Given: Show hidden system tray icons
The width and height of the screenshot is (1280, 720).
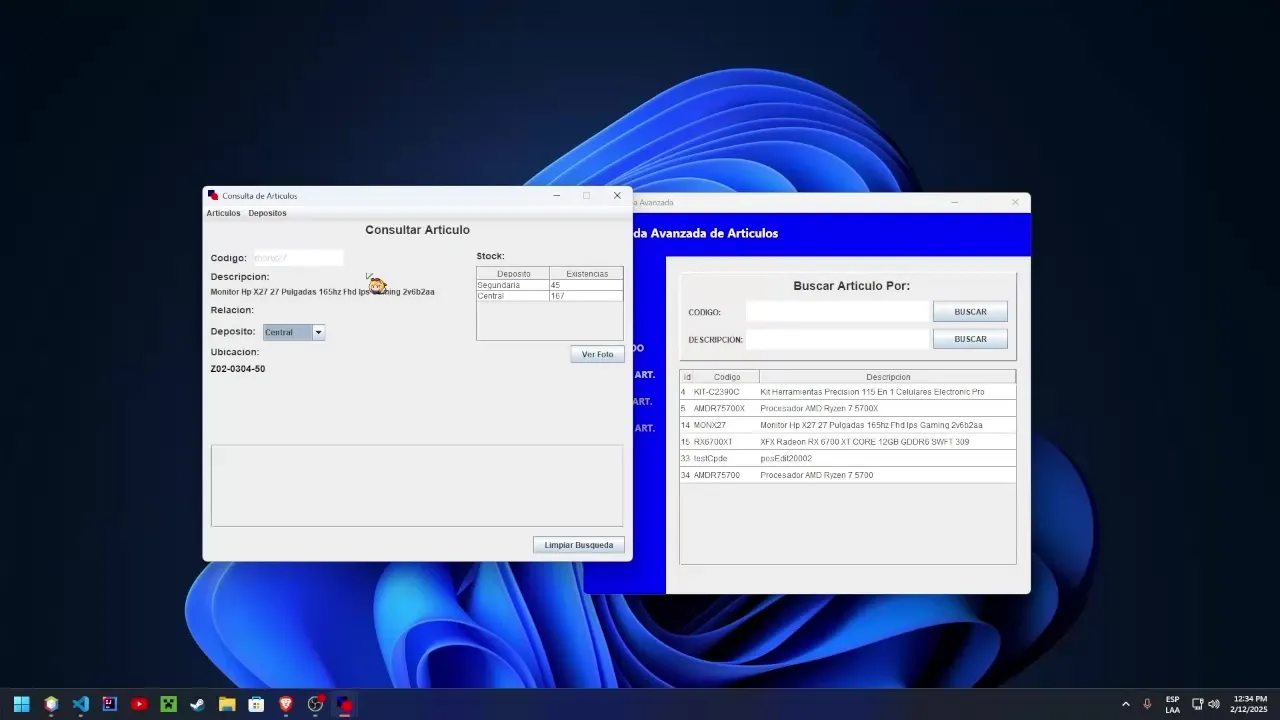Looking at the screenshot, I should click(x=1126, y=704).
